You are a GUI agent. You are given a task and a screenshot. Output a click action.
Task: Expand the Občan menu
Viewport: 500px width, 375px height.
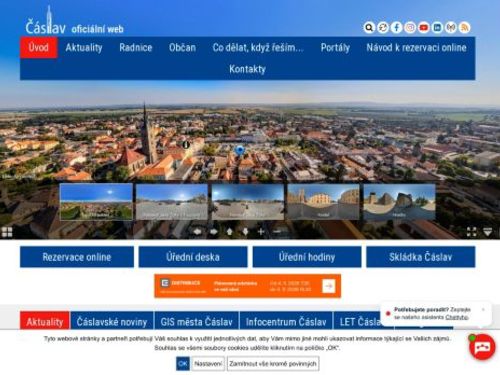pyautogui.click(x=182, y=48)
